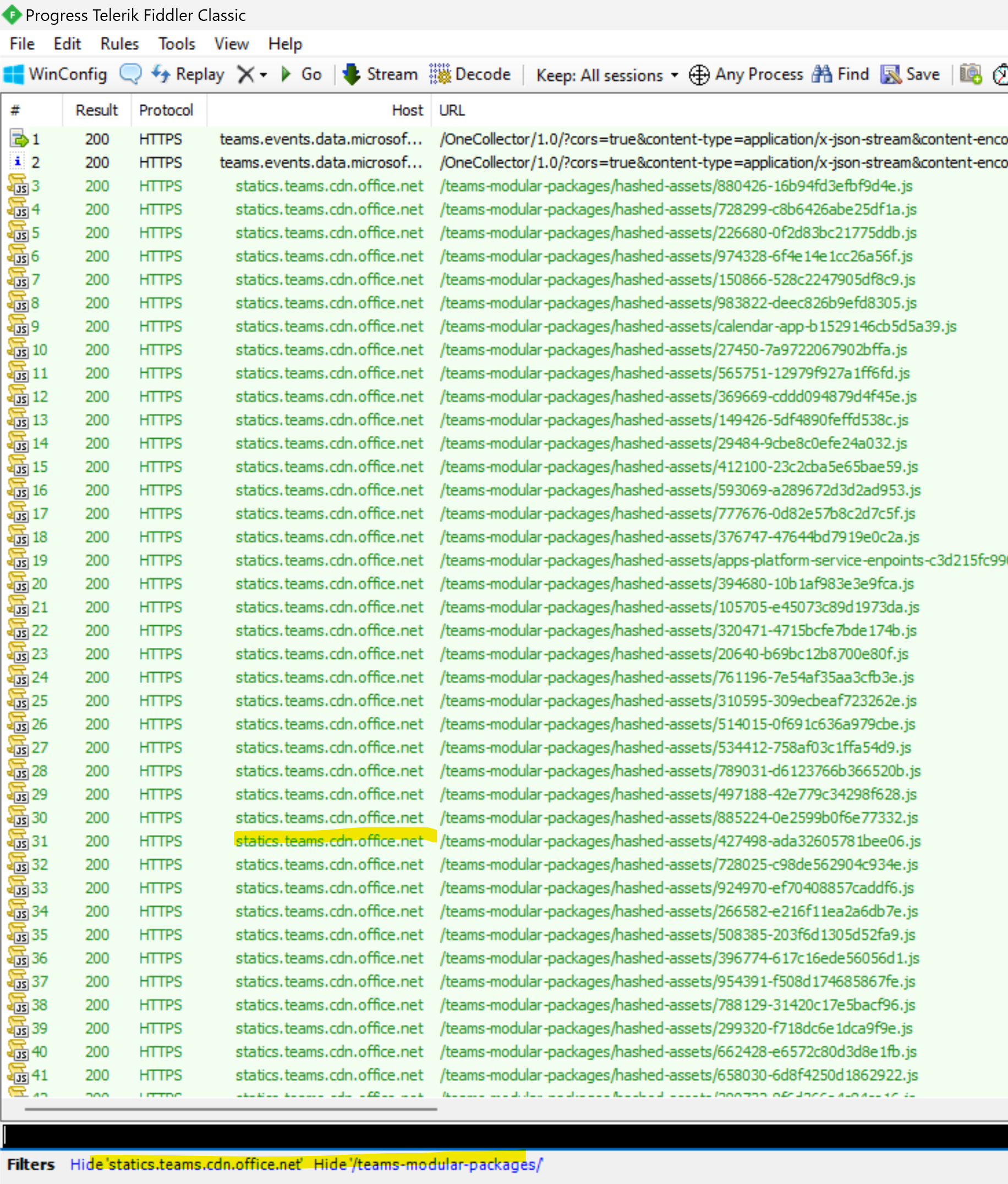The width and height of the screenshot is (1008, 1184).
Task: Sort by the Host column header
Action: (x=319, y=110)
